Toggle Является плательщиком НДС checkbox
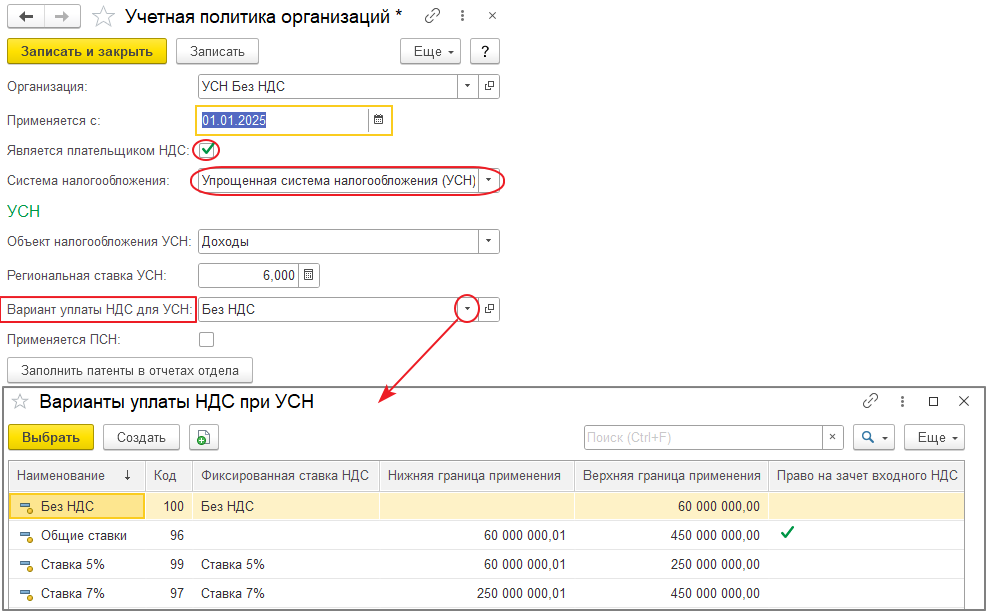This screenshot has width=988, height=615. click(206, 150)
